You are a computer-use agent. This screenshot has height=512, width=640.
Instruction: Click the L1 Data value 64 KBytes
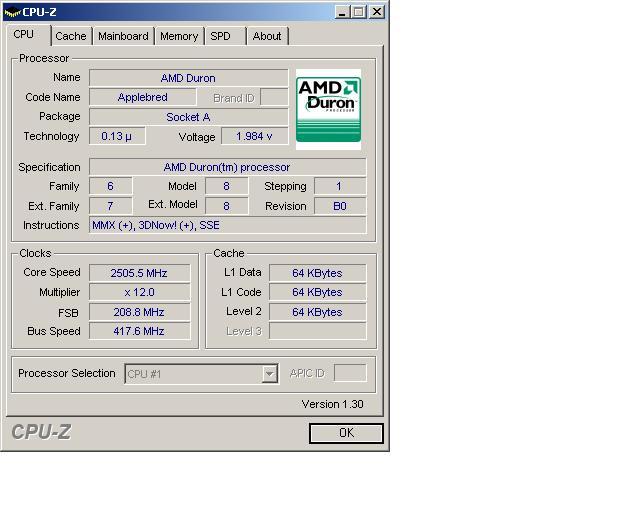coord(318,273)
